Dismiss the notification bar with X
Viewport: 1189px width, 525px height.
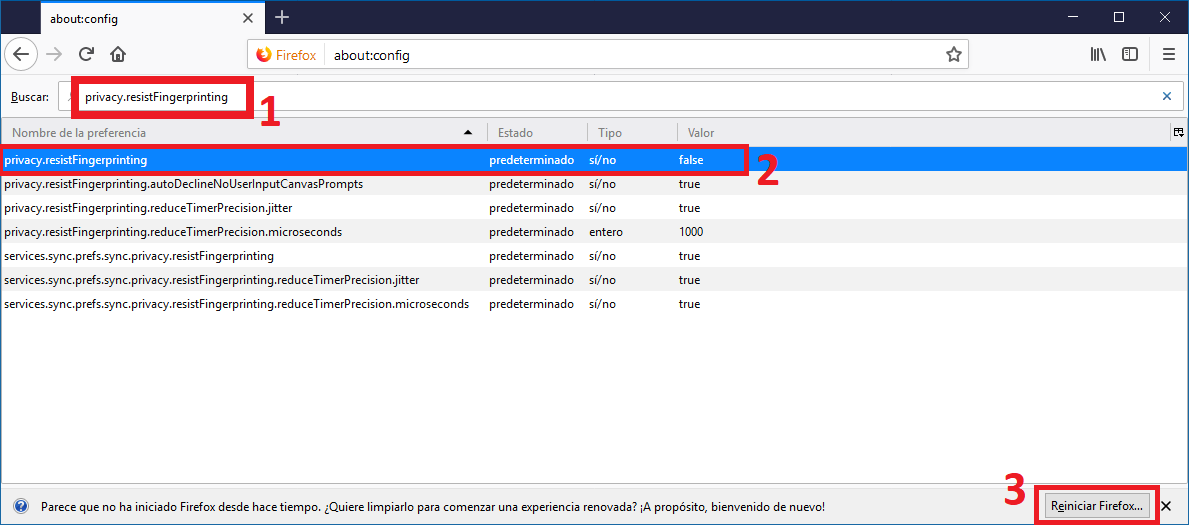[x=1166, y=506]
